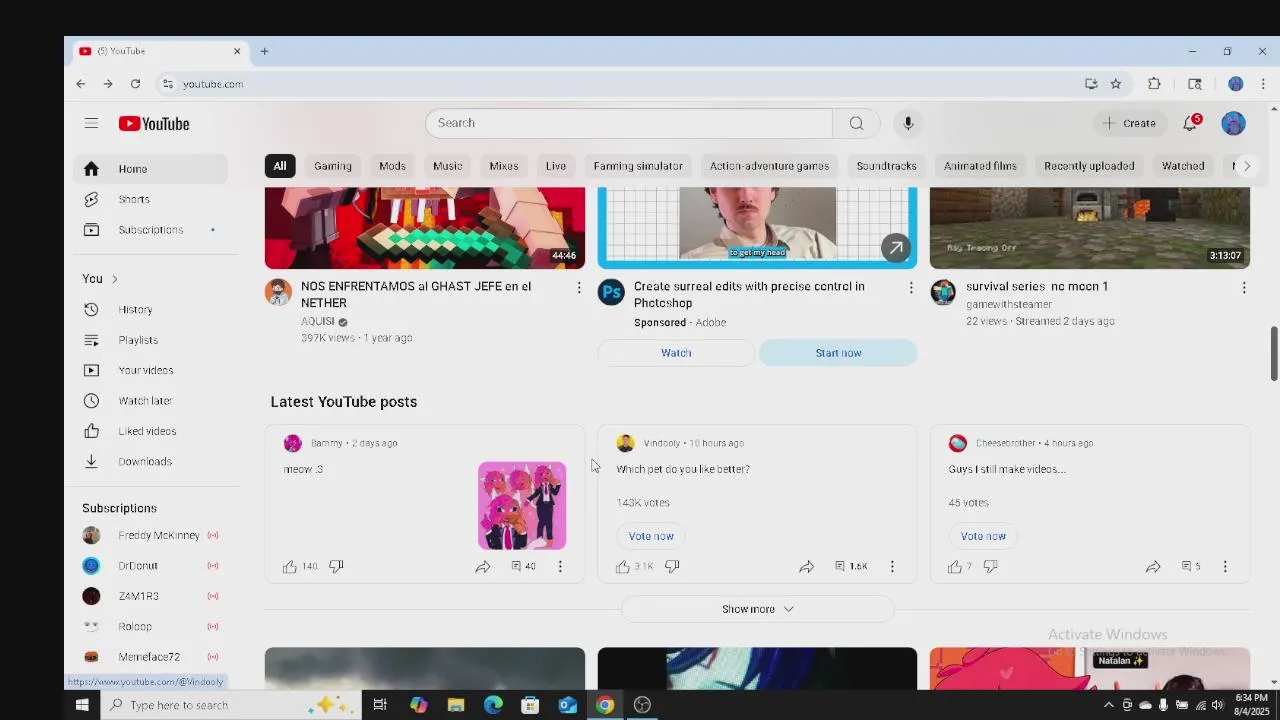The width and height of the screenshot is (1280, 720).
Task: Open the account avatar menu
Action: [1233, 123]
